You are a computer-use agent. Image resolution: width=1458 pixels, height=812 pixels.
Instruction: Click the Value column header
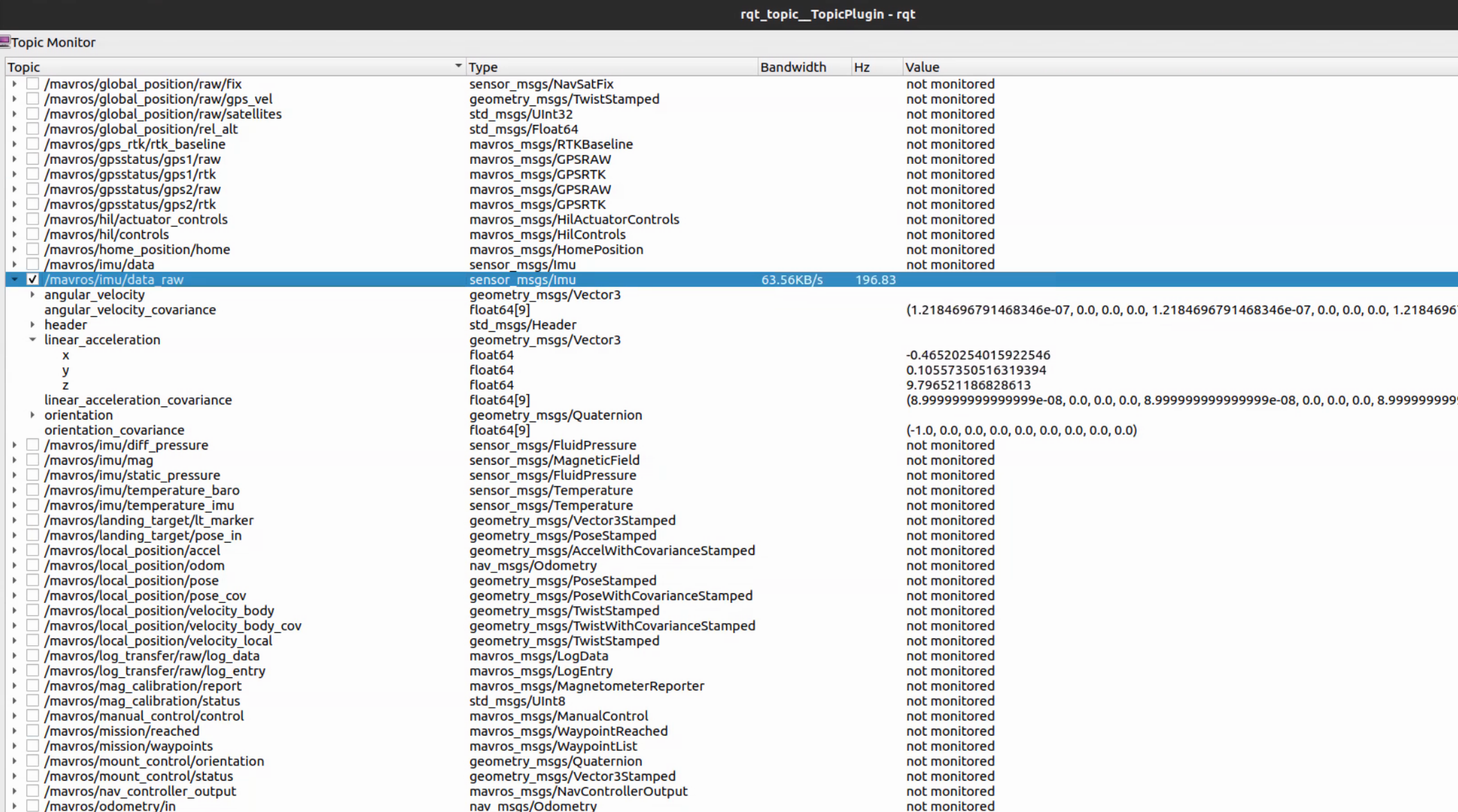click(x=922, y=67)
